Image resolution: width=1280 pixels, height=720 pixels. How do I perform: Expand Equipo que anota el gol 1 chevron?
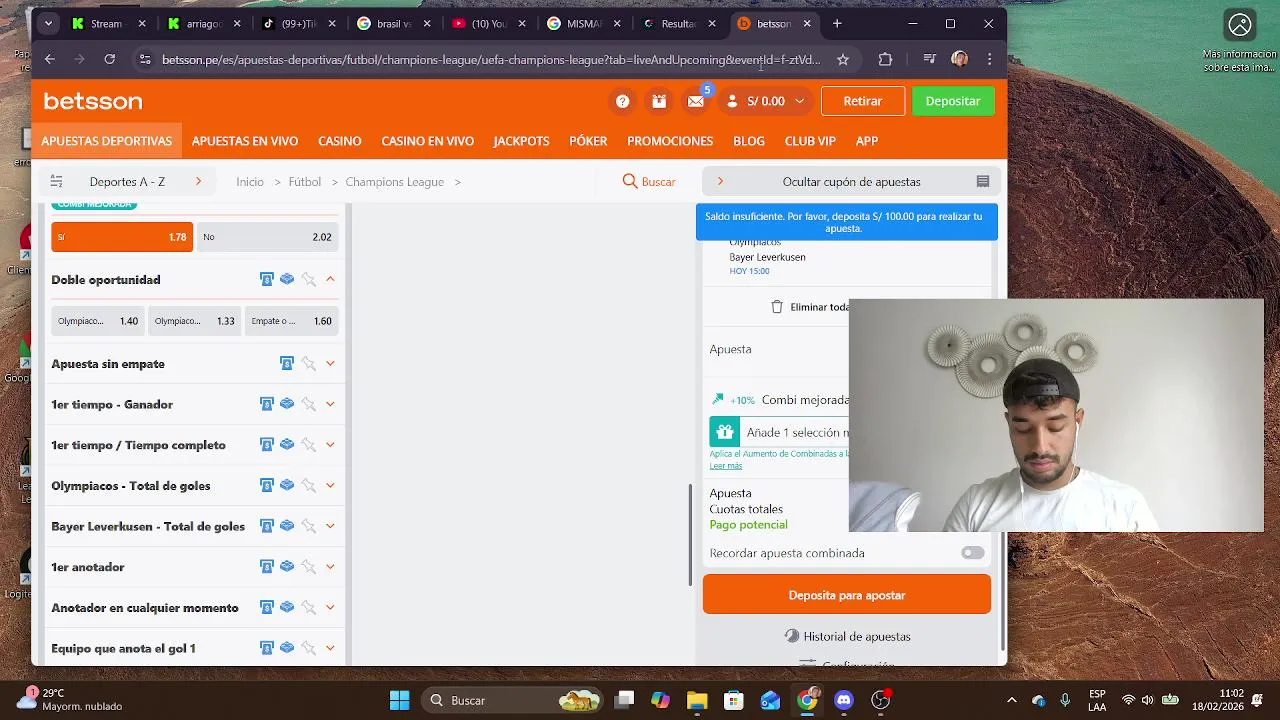[x=330, y=648]
